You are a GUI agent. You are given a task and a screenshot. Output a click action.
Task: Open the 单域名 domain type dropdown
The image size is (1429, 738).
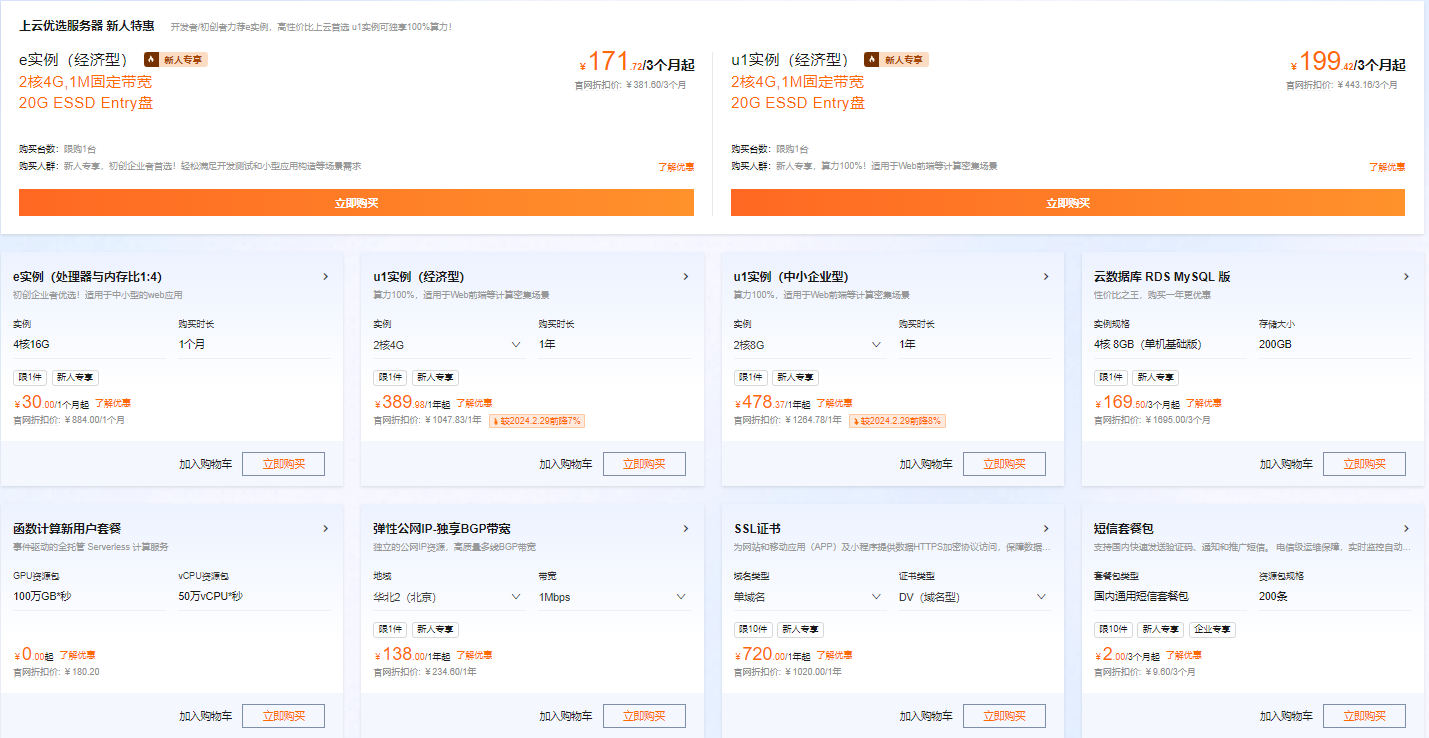[810, 597]
